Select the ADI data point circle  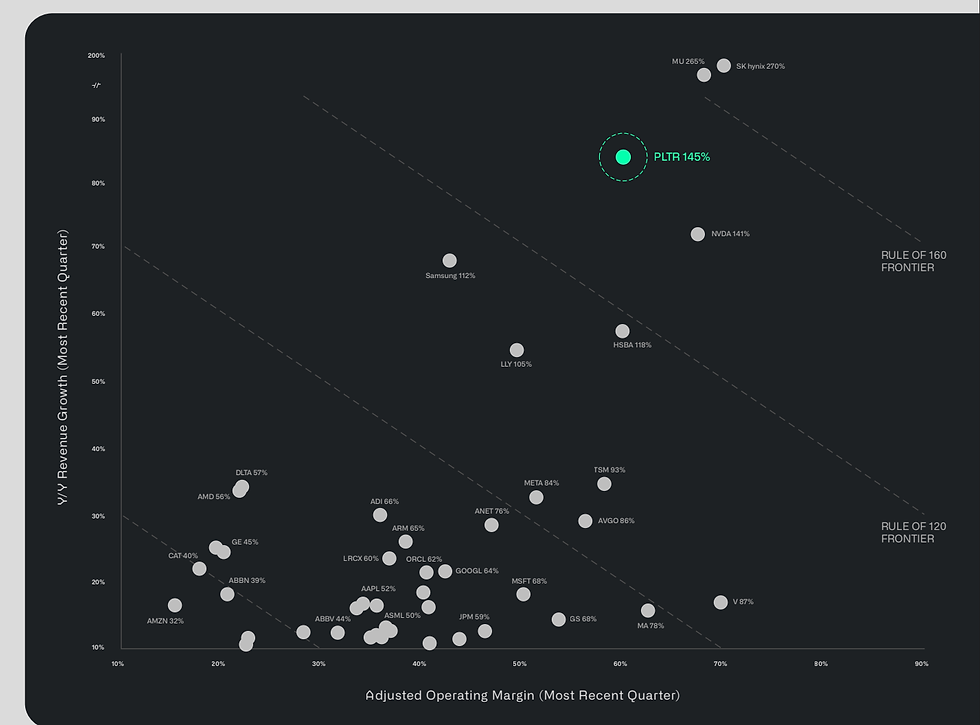click(380, 515)
